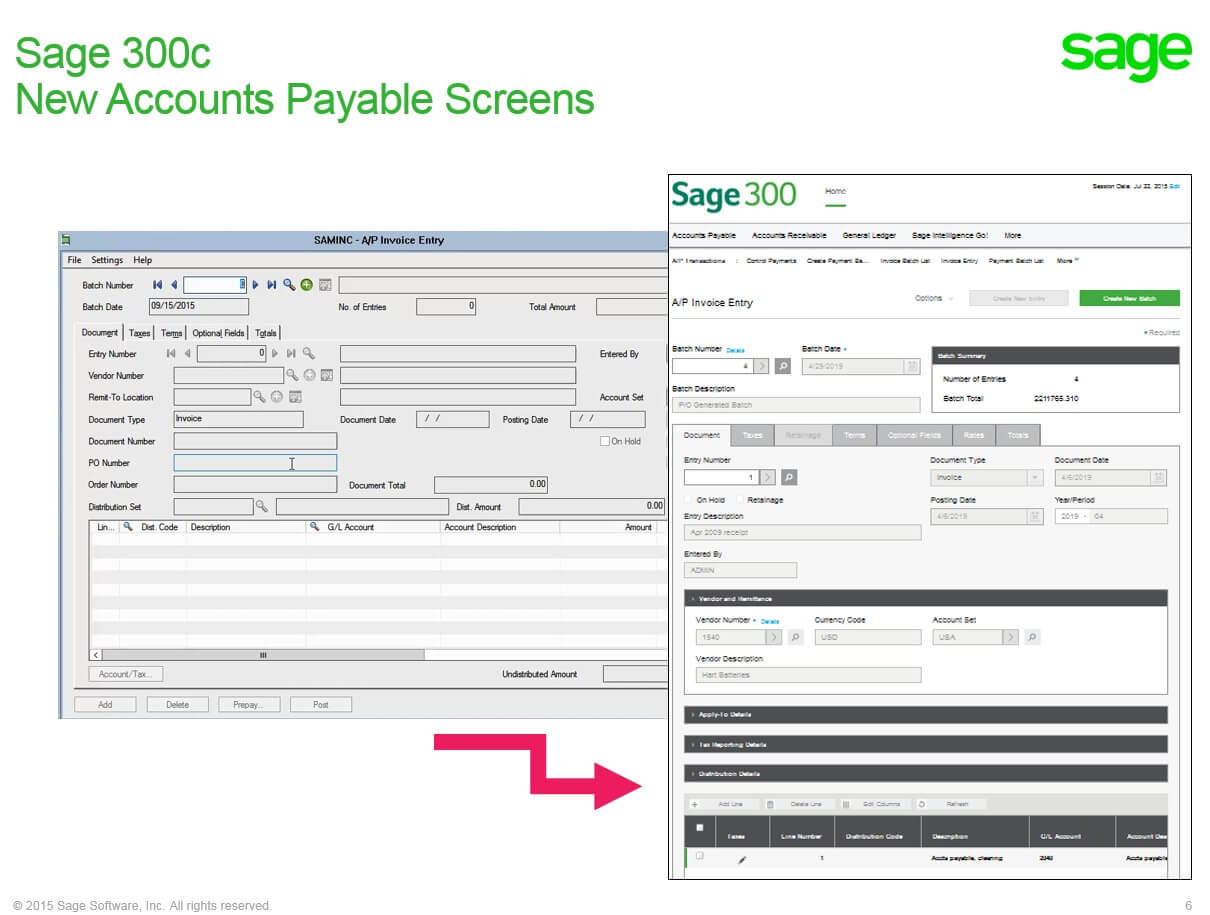Click Batch Date field showing 09/15/2015
The height and width of the screenshot is (915, 1210).
tap(198, 307)
